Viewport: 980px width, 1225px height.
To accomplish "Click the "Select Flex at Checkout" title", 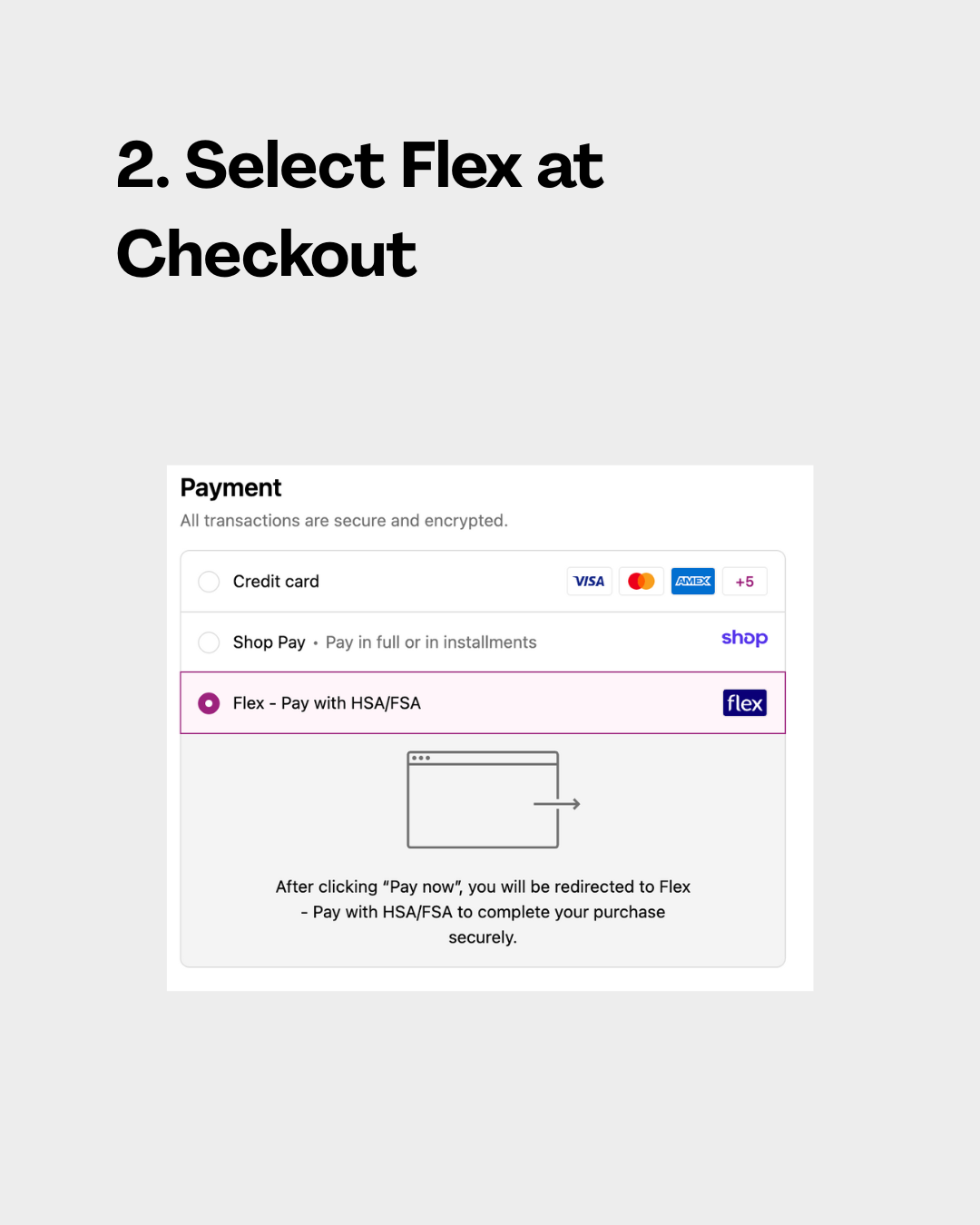I will (359, 209).
